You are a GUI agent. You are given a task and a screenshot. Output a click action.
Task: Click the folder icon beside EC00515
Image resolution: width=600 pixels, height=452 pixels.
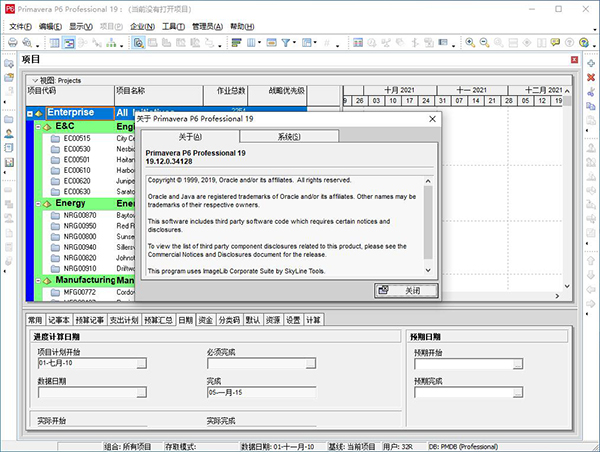pyautogui.click(x=56, y=138)
